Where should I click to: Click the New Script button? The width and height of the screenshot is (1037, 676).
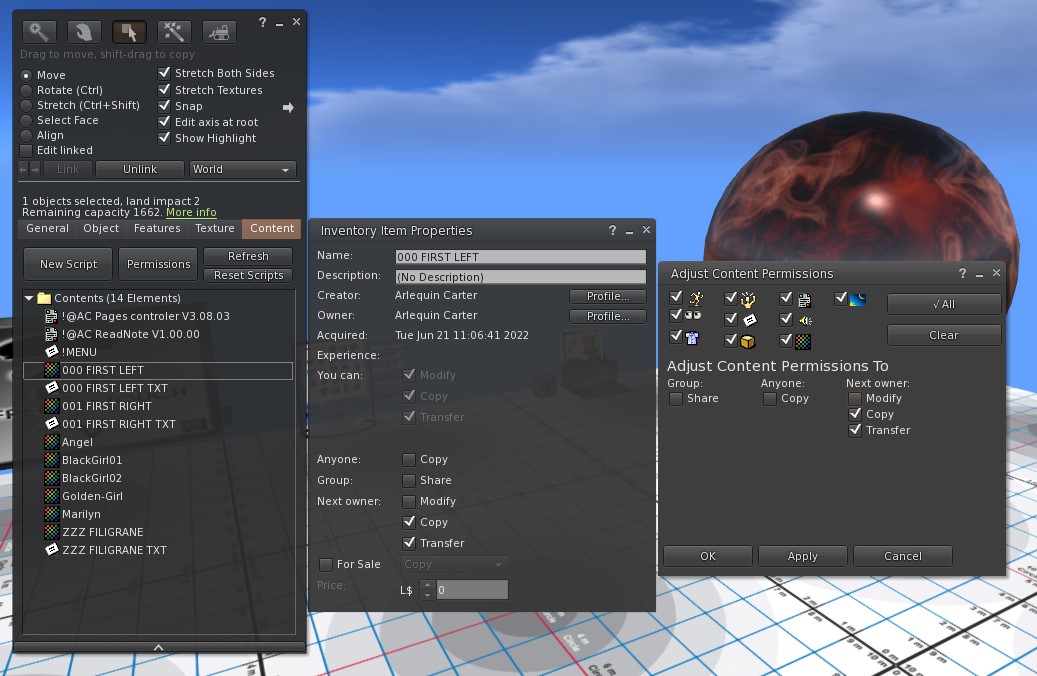[68, 265]
